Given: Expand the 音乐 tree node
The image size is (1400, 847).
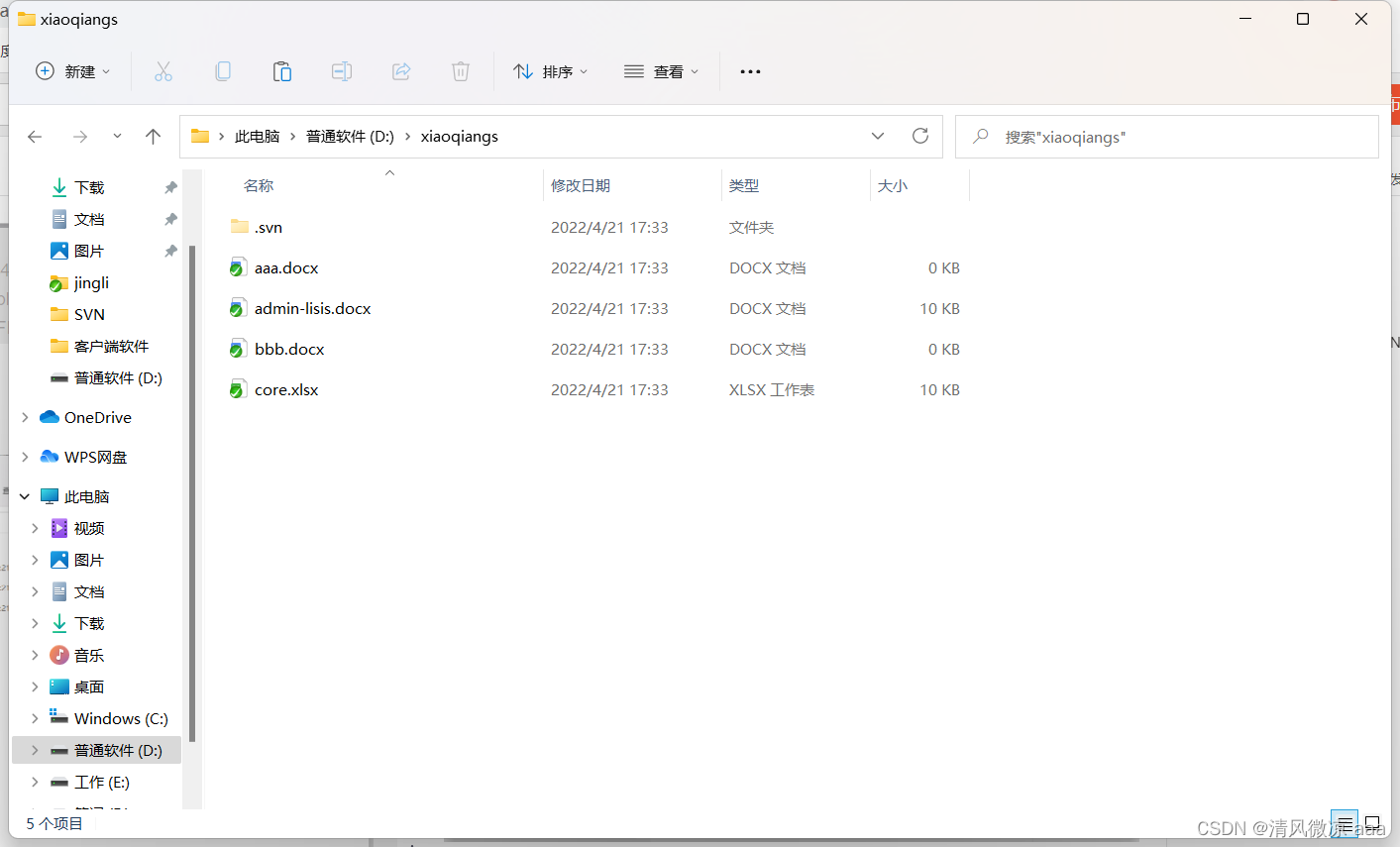Looking at the screenshot, I should tap(35, 655).
